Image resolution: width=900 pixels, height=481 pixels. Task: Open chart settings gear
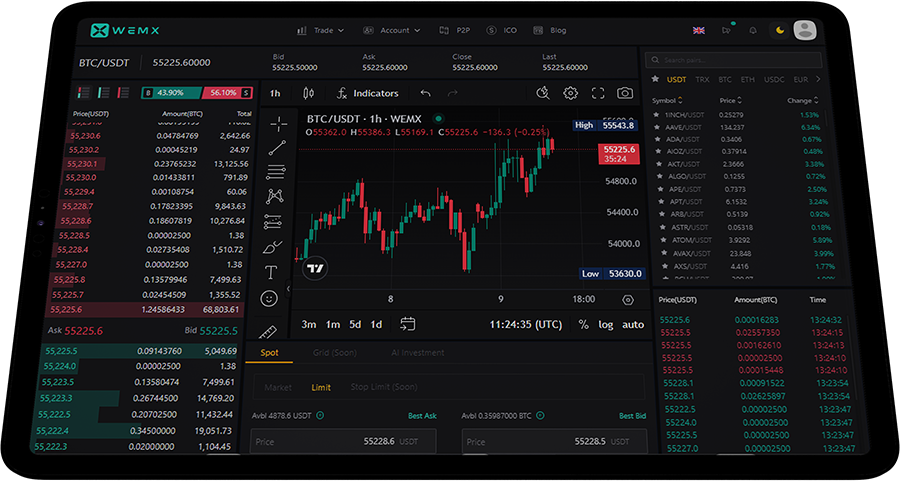[570, 92]
